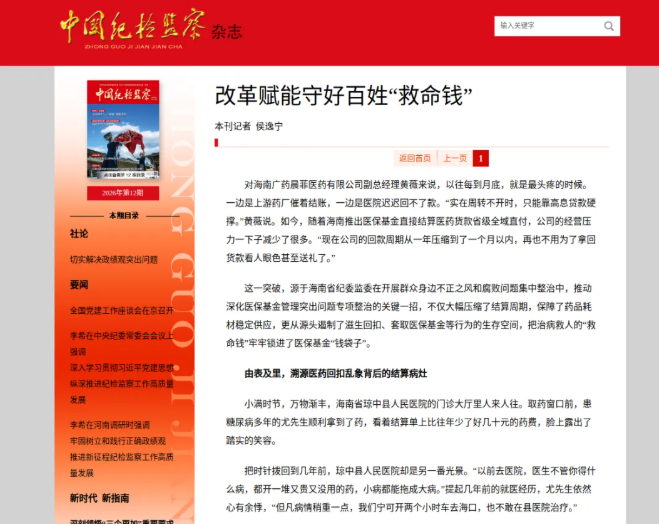Select the 社论 section heading
The image size is (659, 524).
(x=79, y=234)
